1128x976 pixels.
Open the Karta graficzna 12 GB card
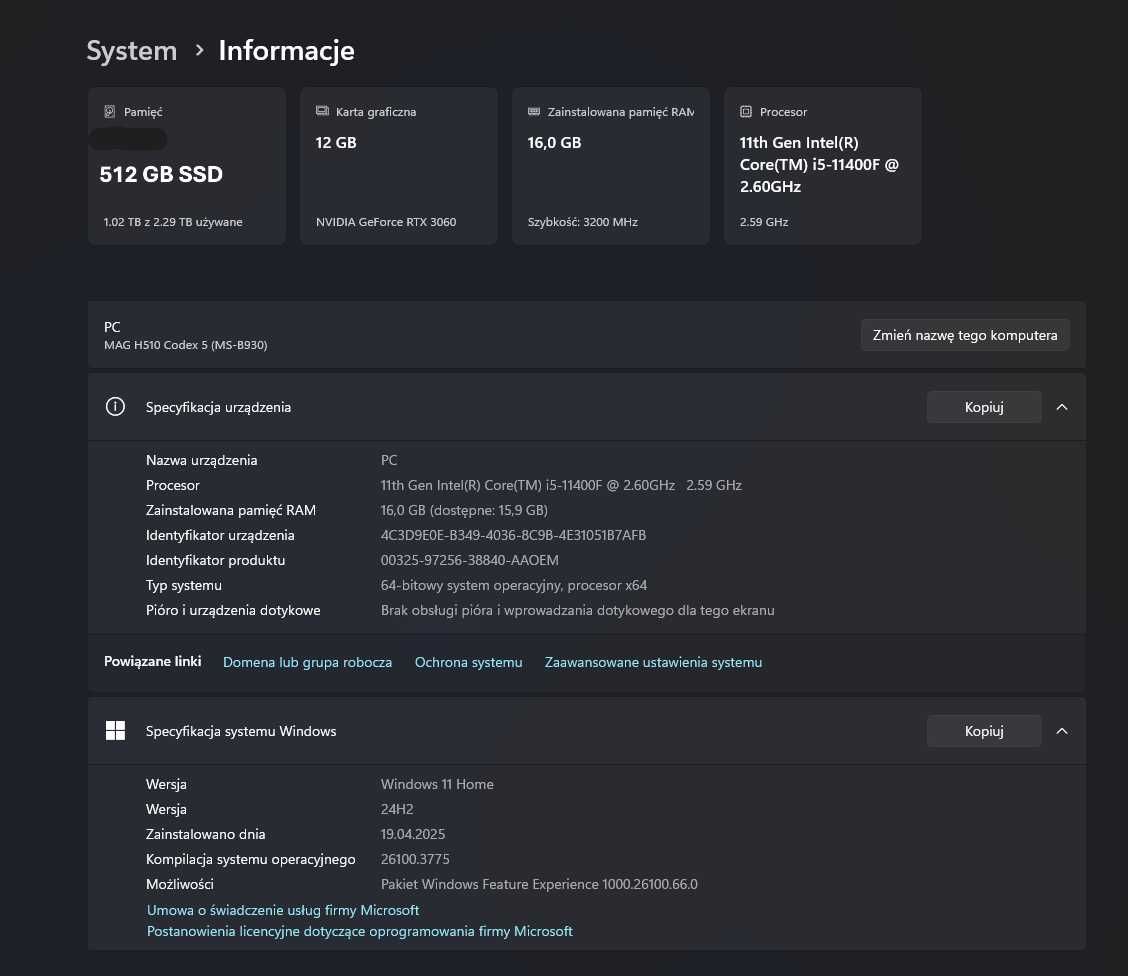coord(399,165)
